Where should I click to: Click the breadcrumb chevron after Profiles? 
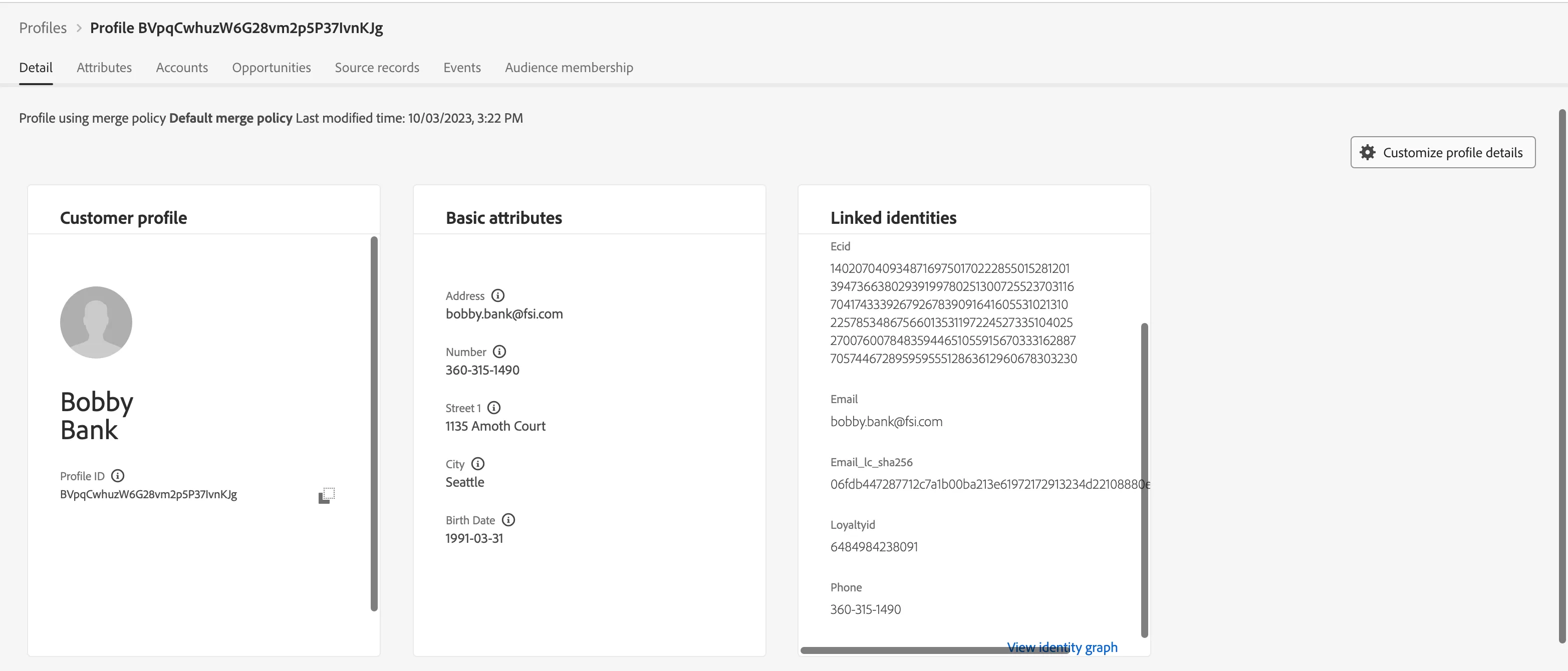(79, 28)
